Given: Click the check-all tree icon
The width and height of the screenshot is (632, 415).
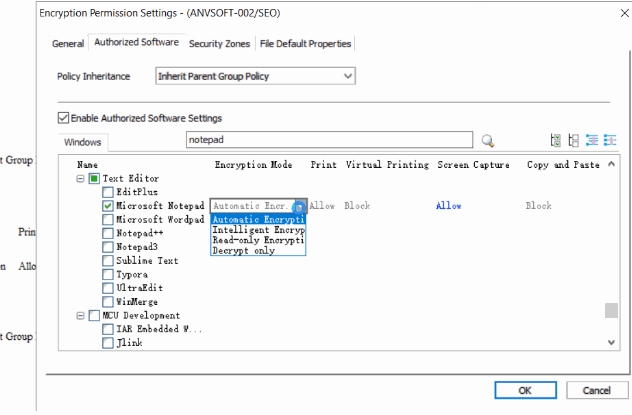Looking at the screenshot, I should 555,140.
